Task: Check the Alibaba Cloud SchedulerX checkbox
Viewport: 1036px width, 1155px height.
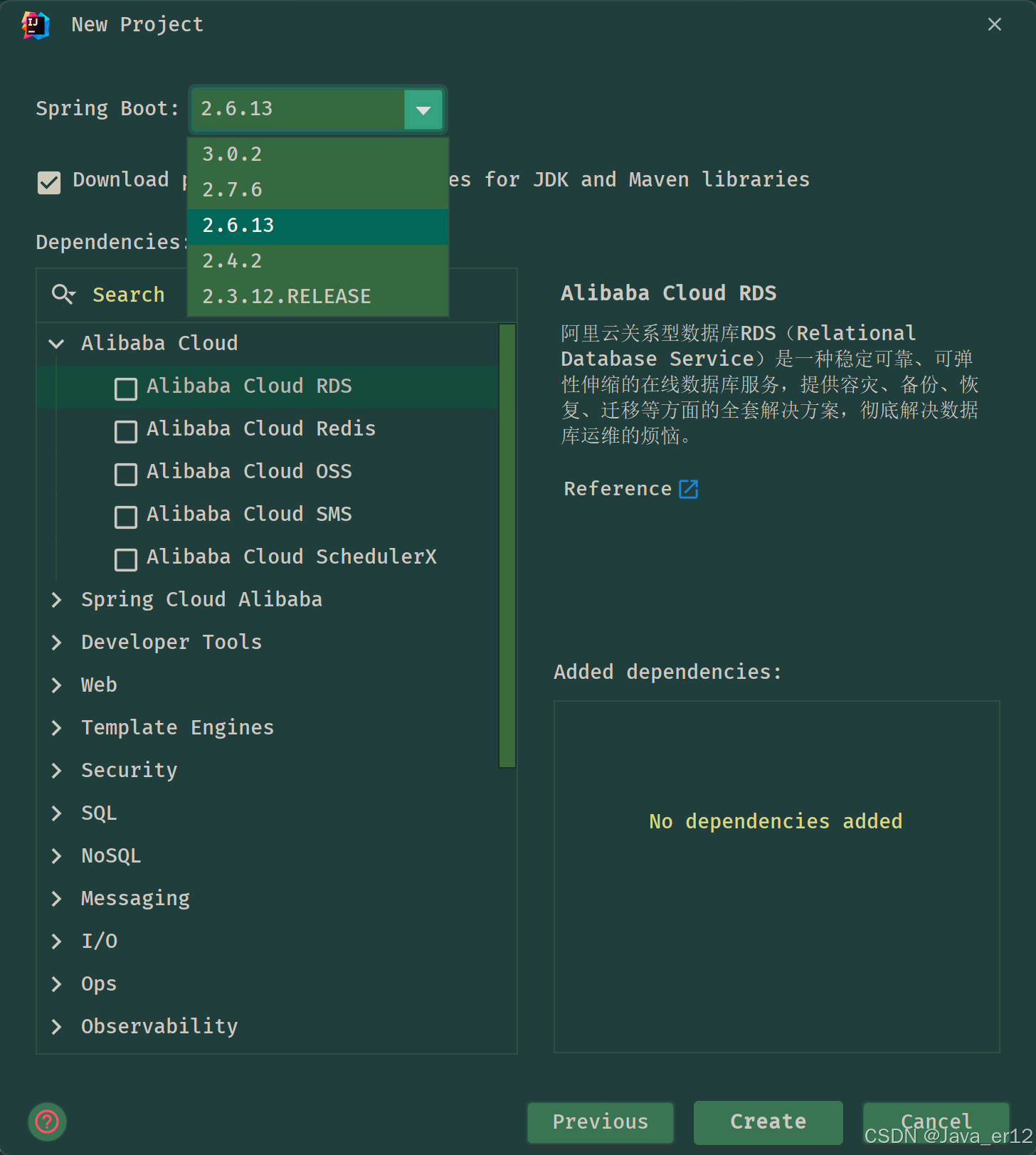Action: [126, 559]
